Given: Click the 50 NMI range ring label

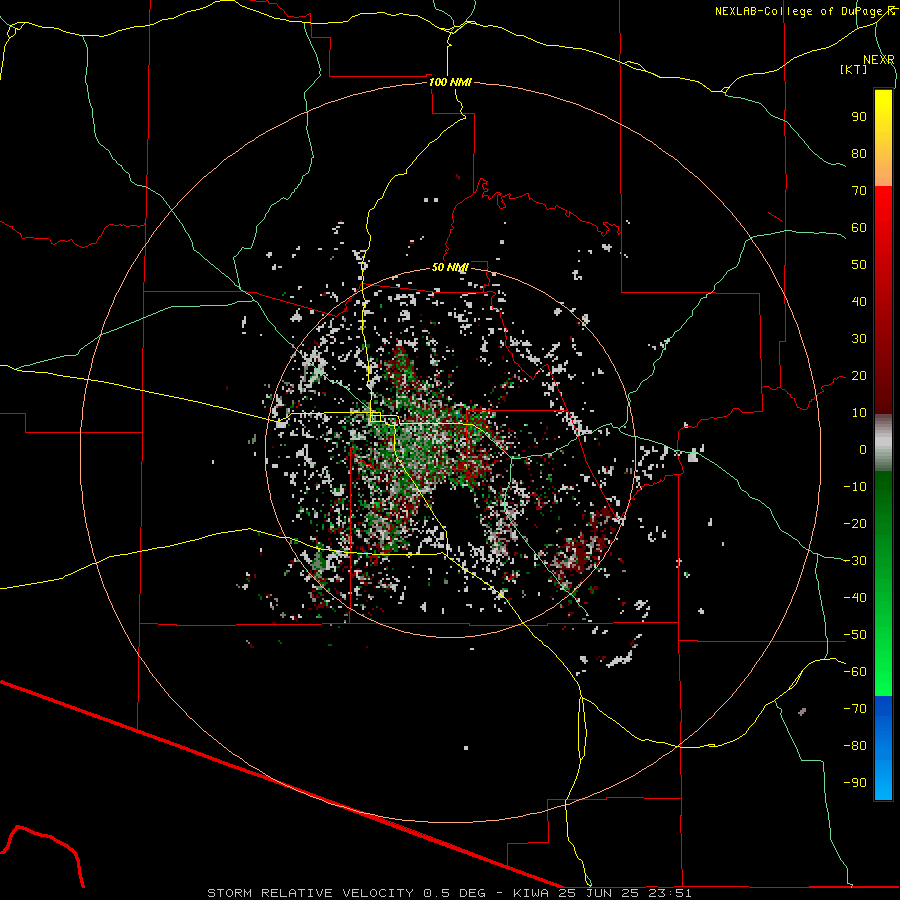Looking at the screenshot, I should tap(450, 267).
